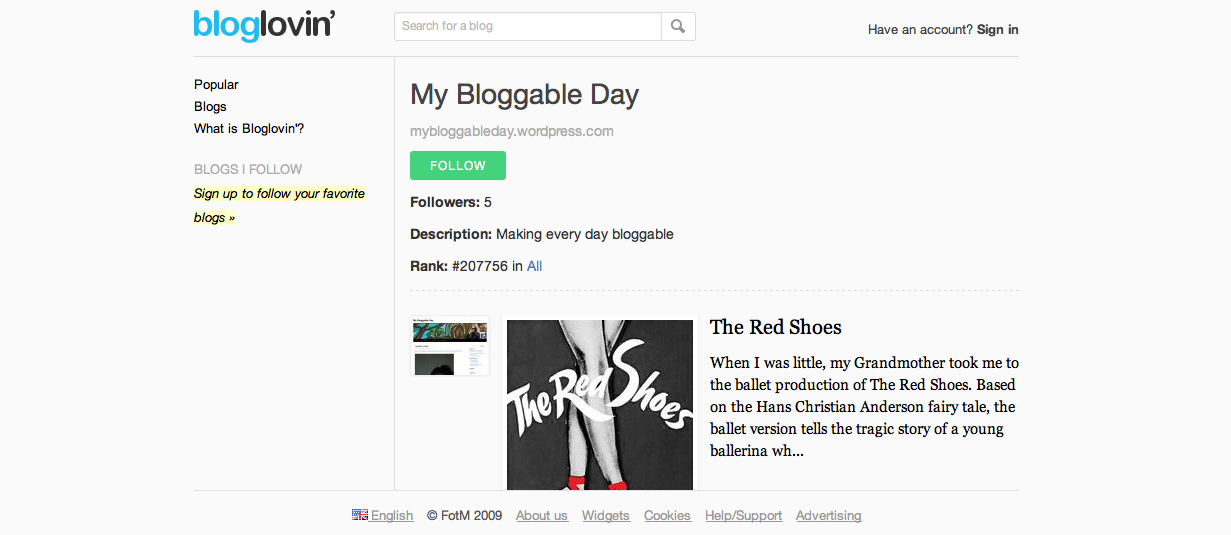Open 'The Red Shoes' post title
The width and height of the screenshot is (1231, 535).
pyautogui.click(x=775, y=327)
